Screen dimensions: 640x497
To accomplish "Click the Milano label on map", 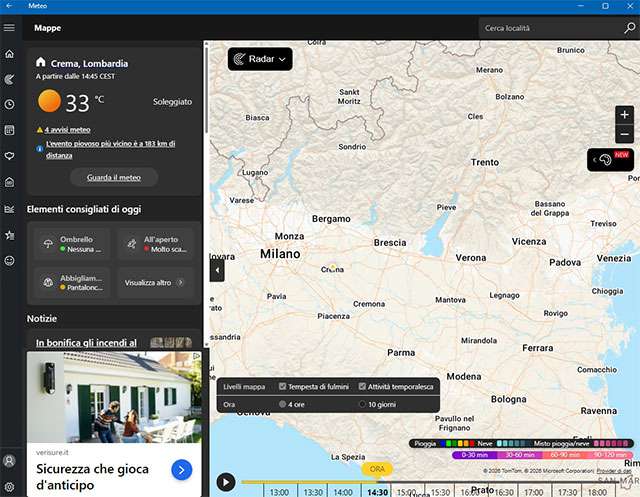I will click(x=280, y=254).
